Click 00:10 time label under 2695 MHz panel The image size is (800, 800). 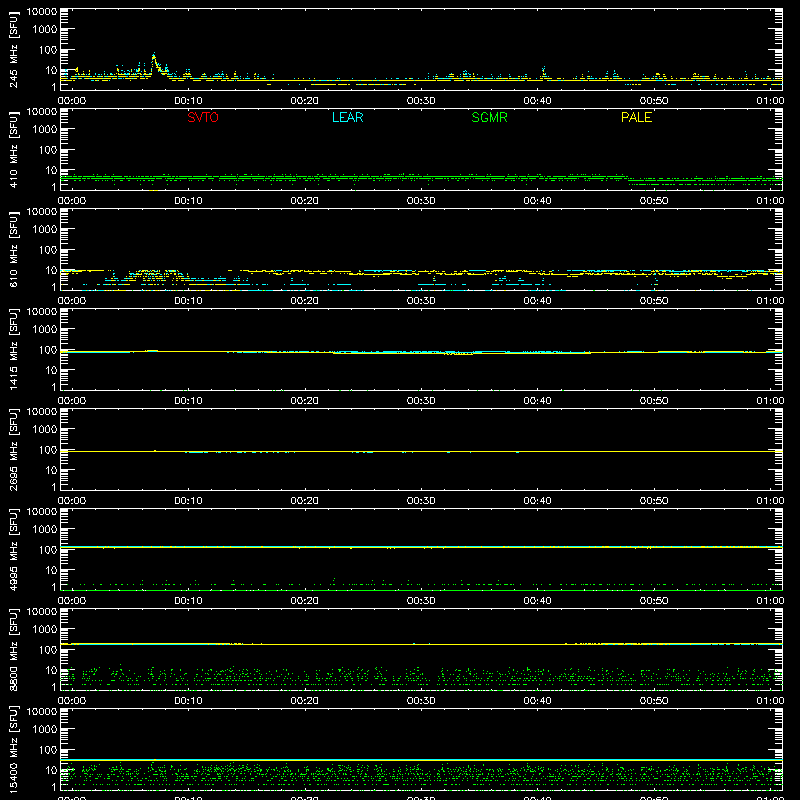pos(188,501)
